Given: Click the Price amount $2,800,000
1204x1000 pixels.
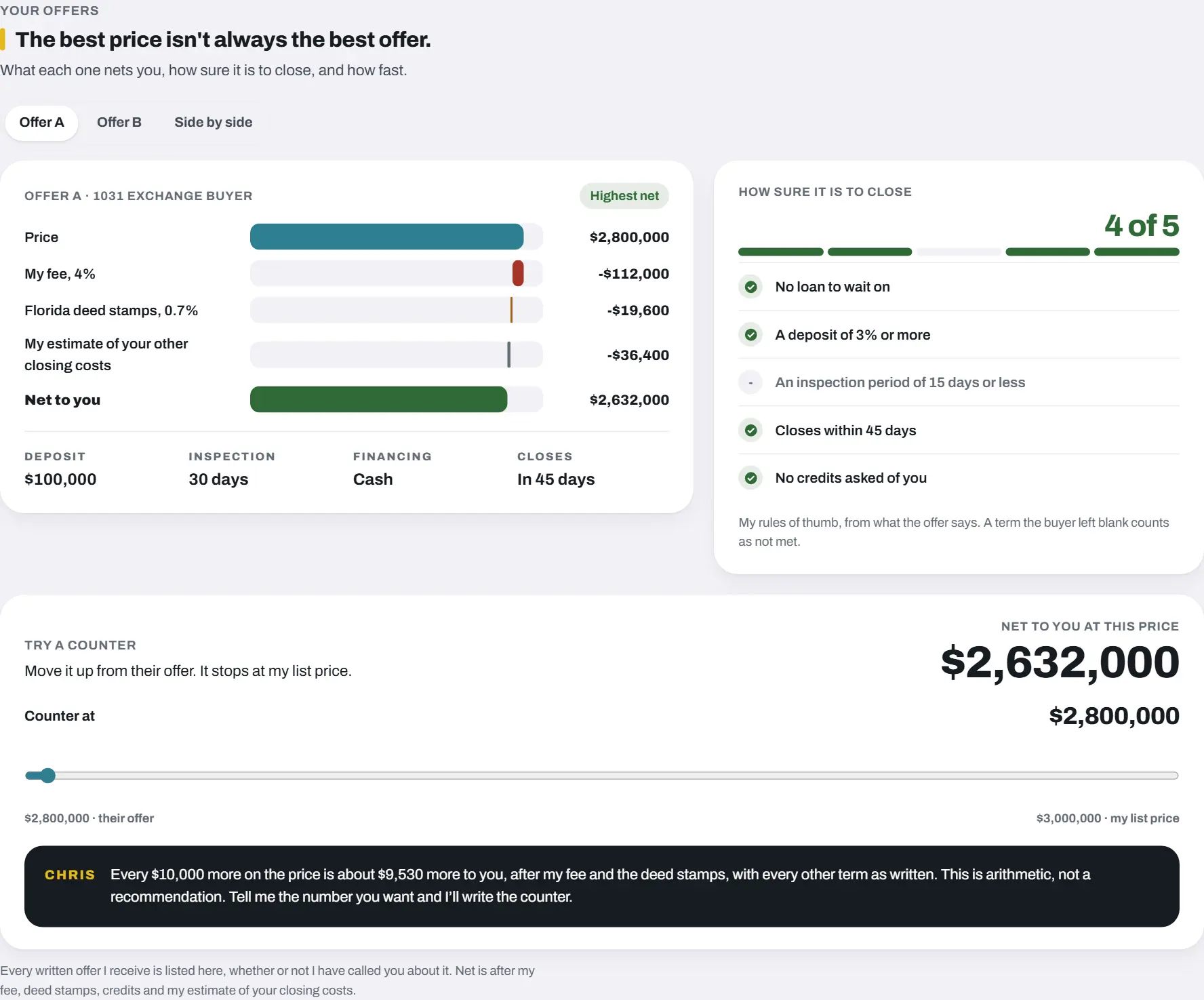Looking at the screenshot, I should click(x=629, y=237).
